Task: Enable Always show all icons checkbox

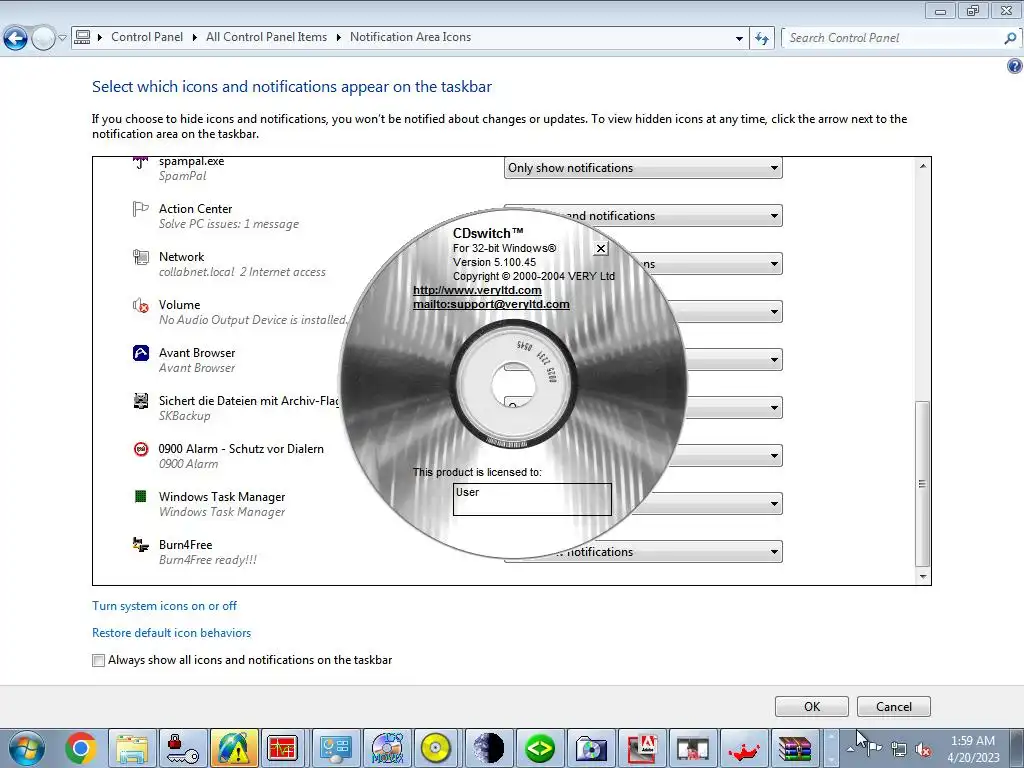Action: click(x=99, y=660)
